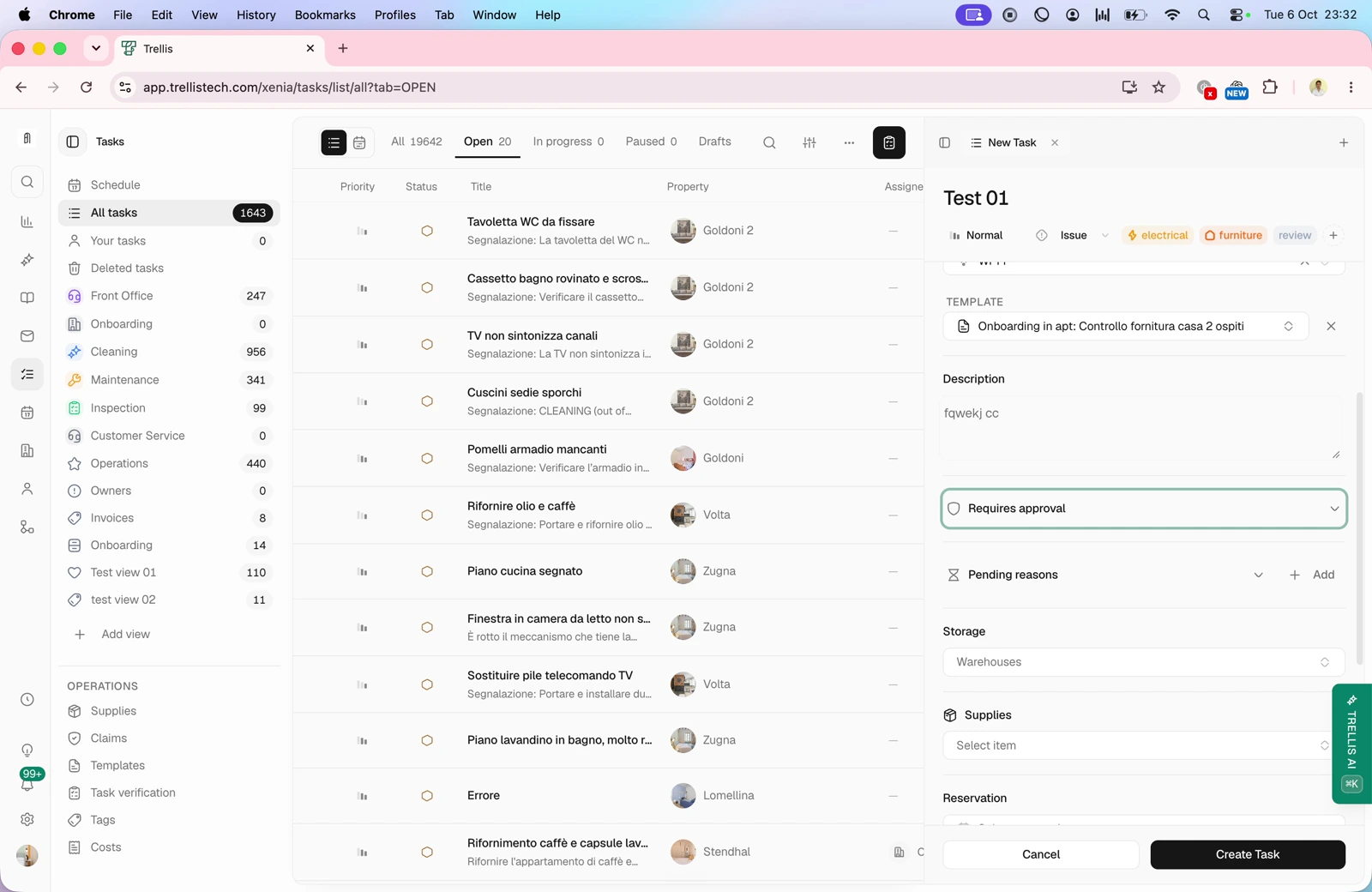Open settings gear in left rail
This screenshot has width=1372, height=892.
27,819
